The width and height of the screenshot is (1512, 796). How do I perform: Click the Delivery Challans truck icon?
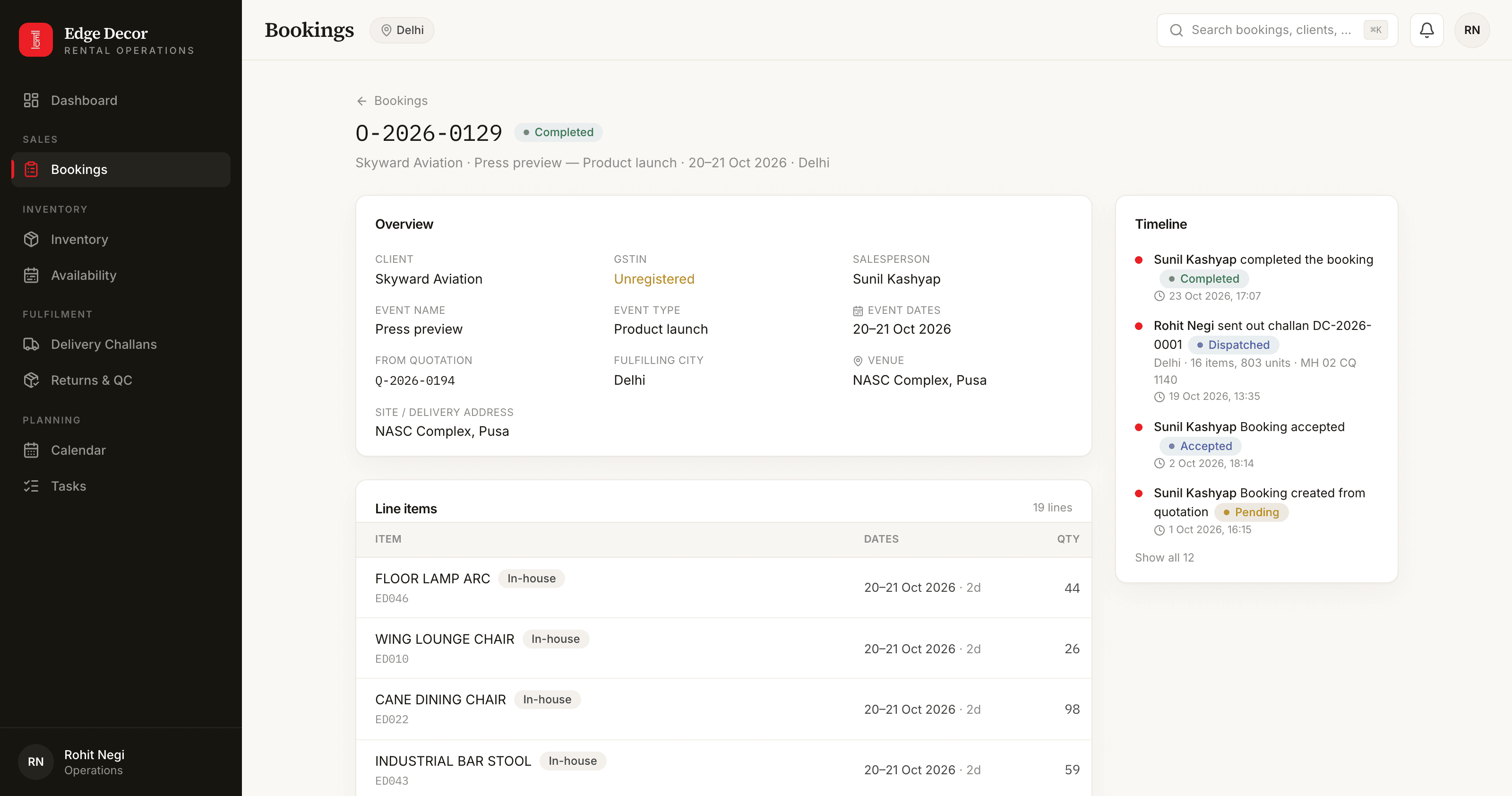31,345
